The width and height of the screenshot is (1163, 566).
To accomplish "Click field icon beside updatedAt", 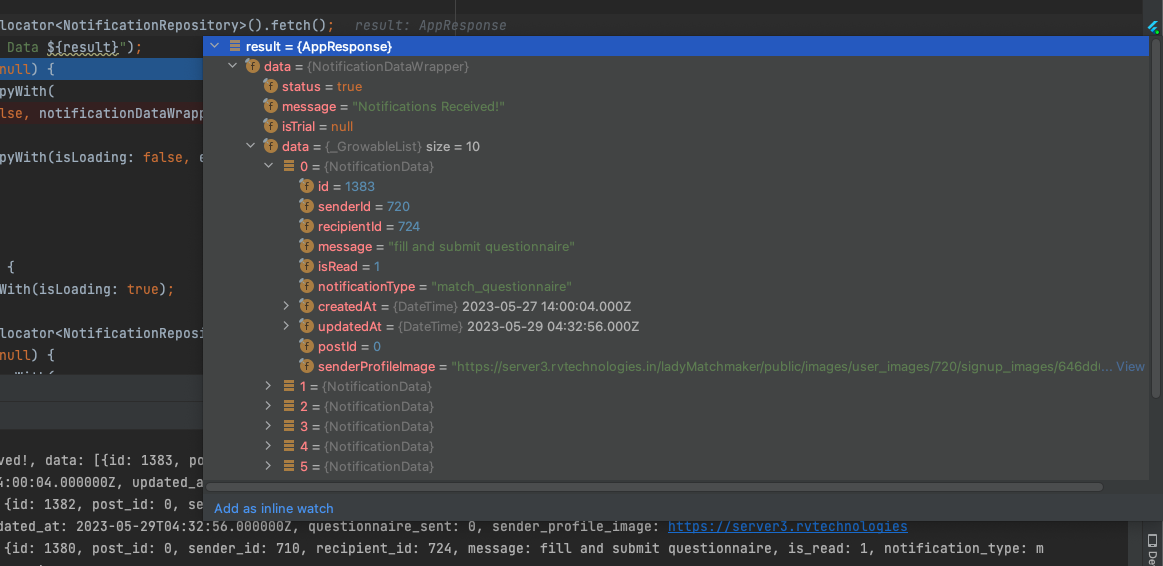I will (306, 326).
